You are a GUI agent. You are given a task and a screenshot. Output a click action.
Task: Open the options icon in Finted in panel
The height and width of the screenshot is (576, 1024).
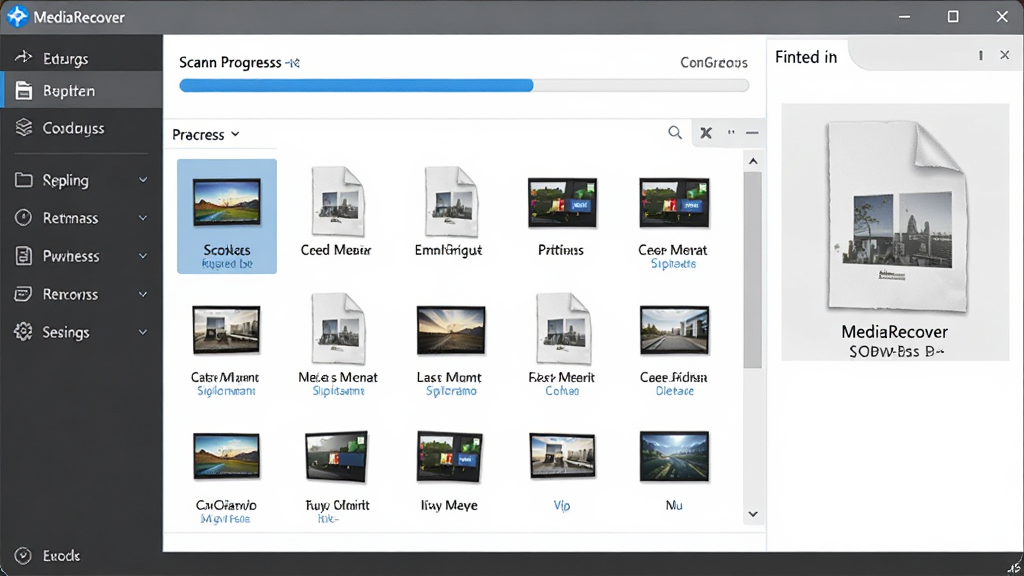(980, 56)
